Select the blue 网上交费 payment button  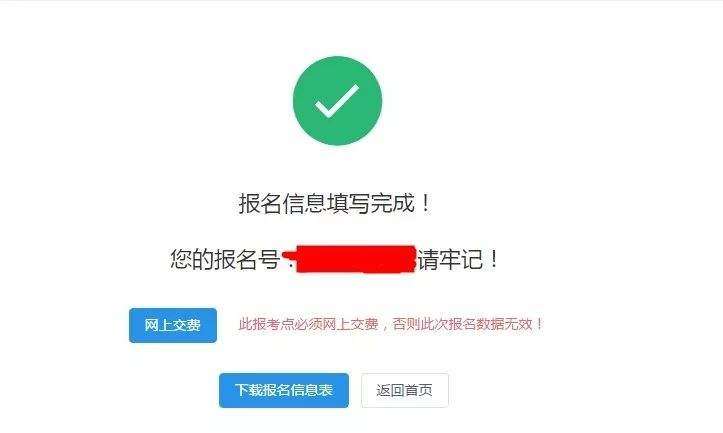pyautogui.click(x=173, y=326)
